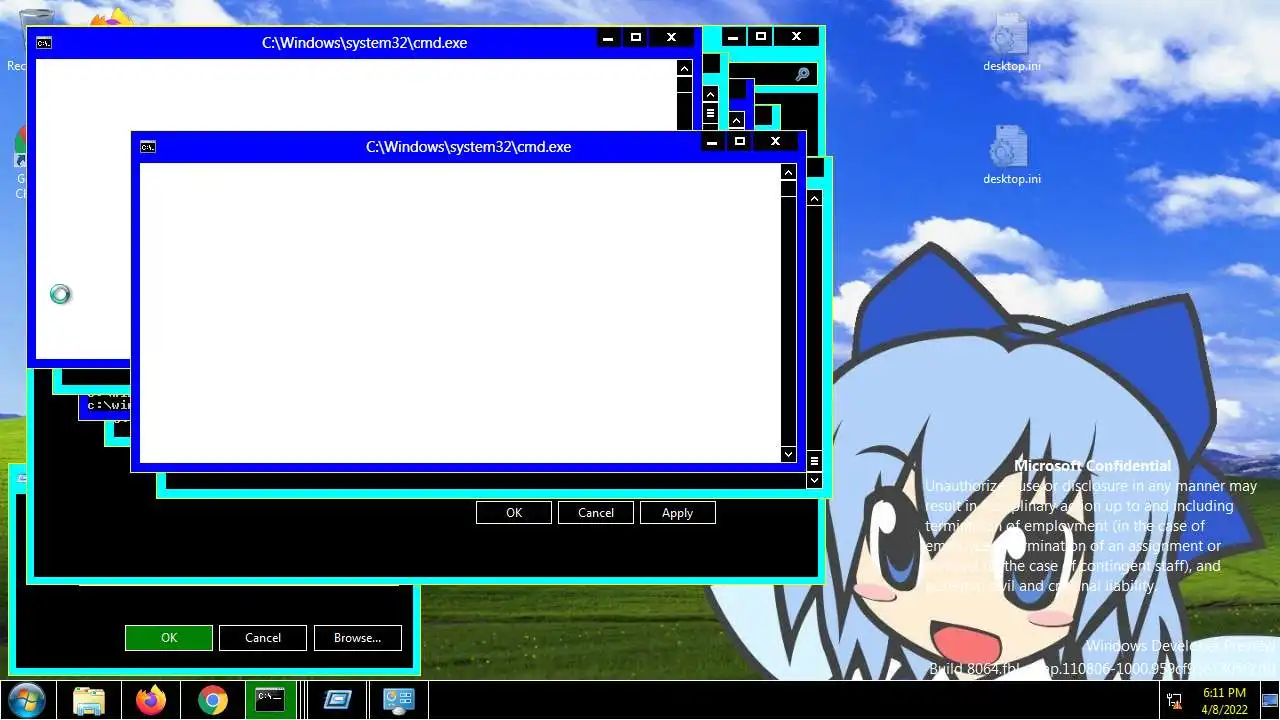Image resolution: width=1280 pixels, height=720 pixels.
Task: Click OK next to Cancel and Apply
Action: [x=514, y=512]
